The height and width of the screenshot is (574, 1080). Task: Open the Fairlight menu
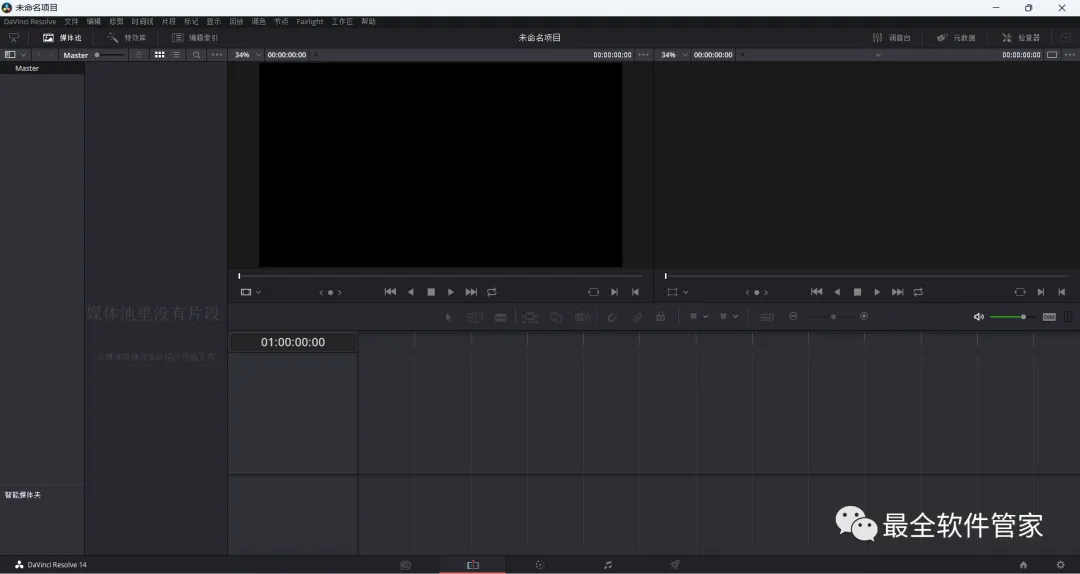tap(309, 22)
